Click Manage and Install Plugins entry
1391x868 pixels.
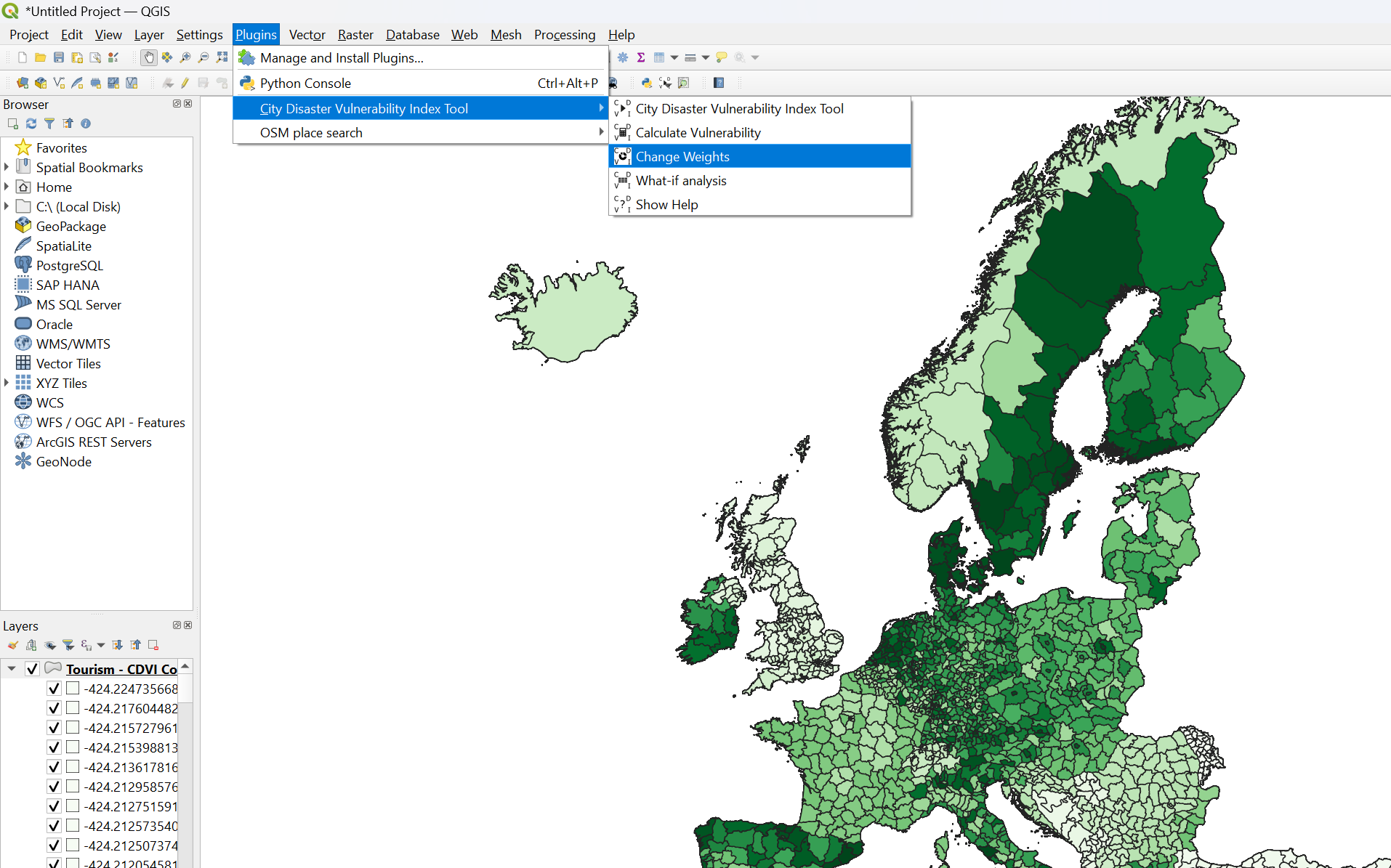(421, 57)
